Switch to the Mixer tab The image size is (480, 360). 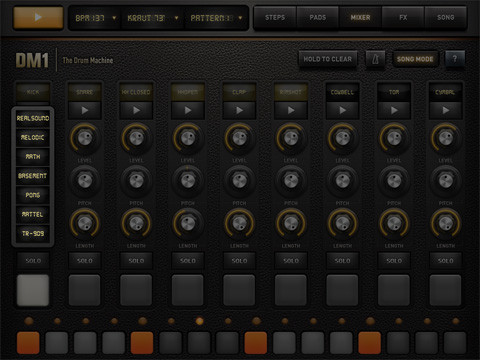(360, 17)
